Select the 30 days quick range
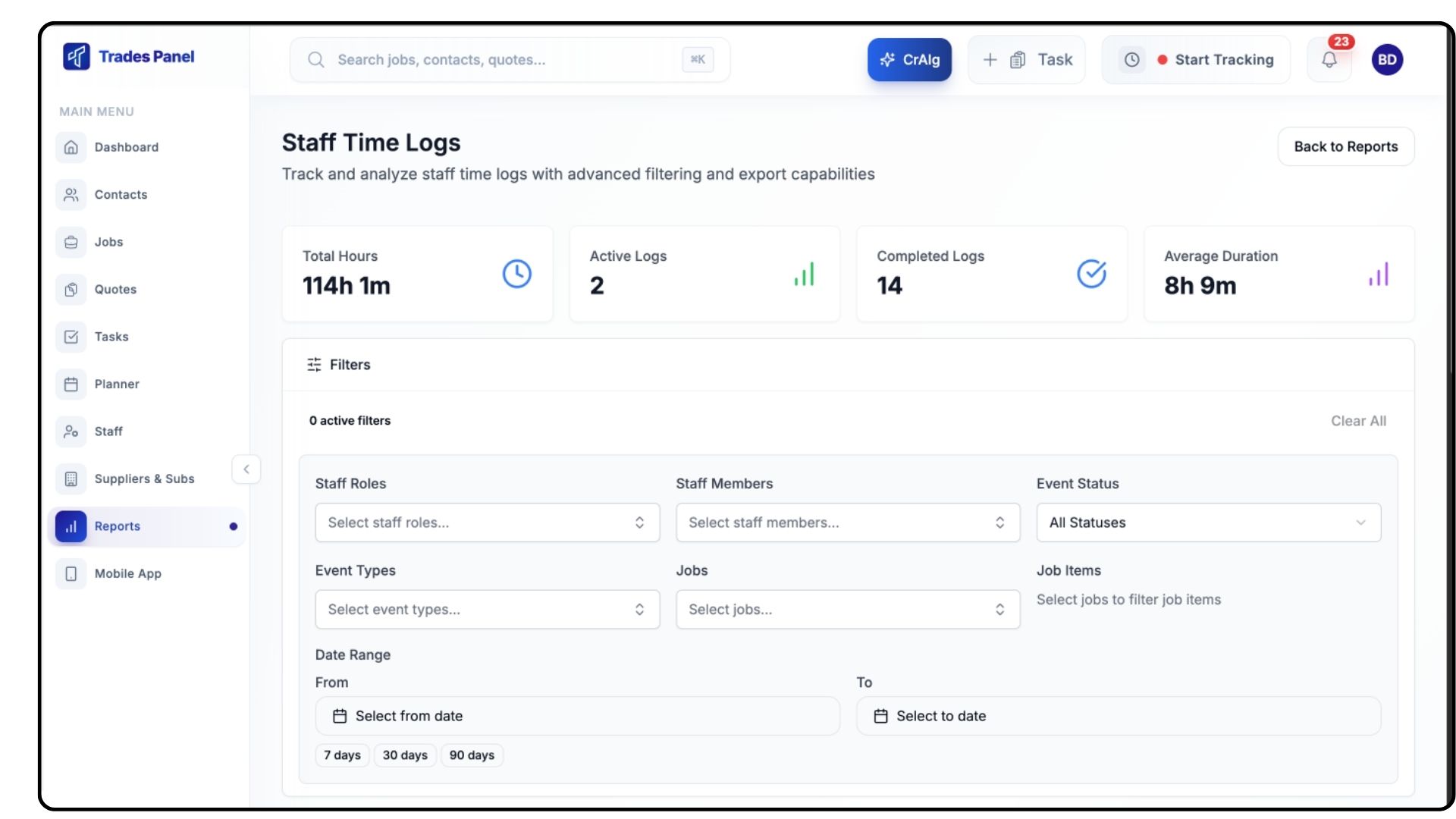 tap(405, 755)
